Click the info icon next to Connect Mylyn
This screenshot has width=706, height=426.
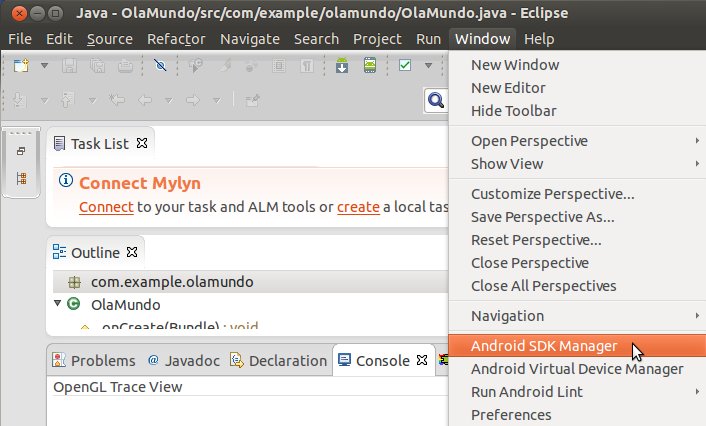click(x=66, y=180)
